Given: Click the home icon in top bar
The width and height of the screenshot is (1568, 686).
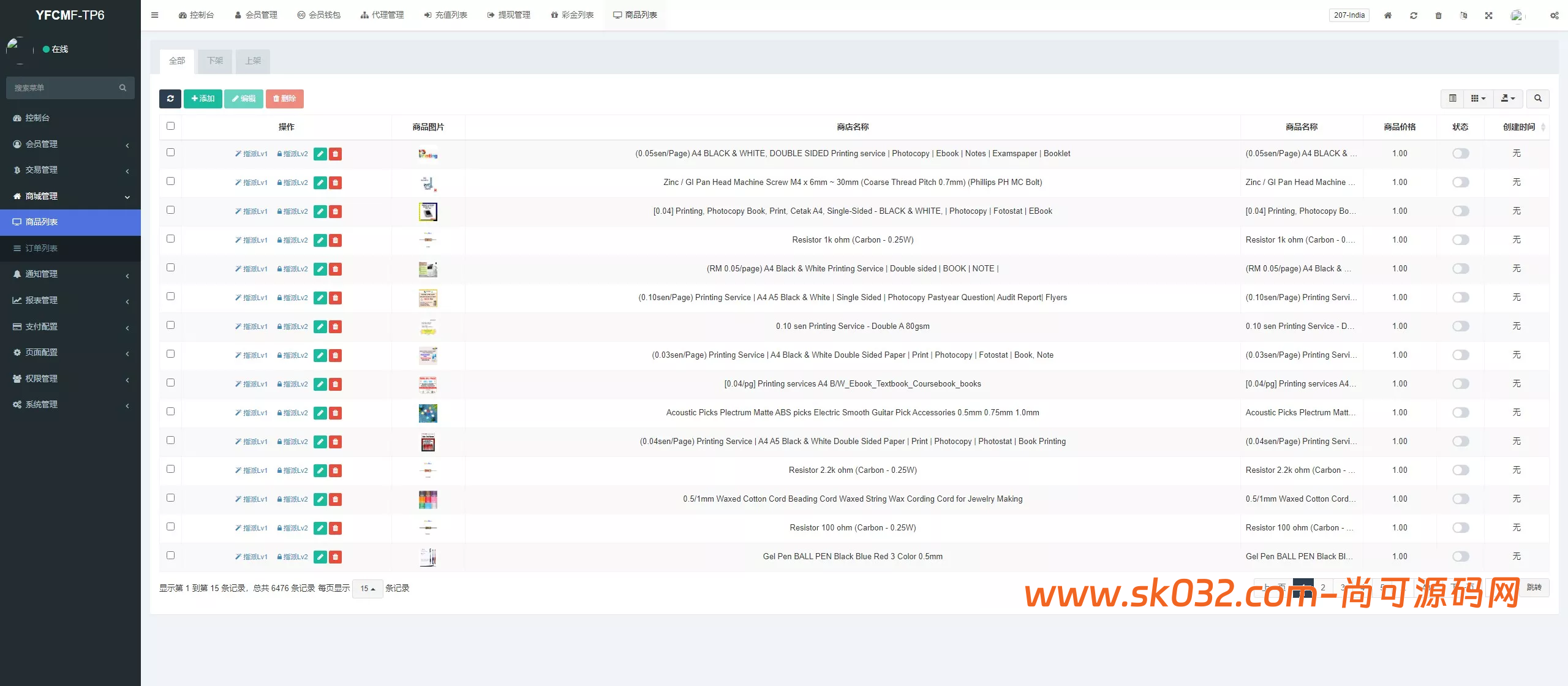Looking at the screenshot, I should click(x=1388, y=15).
